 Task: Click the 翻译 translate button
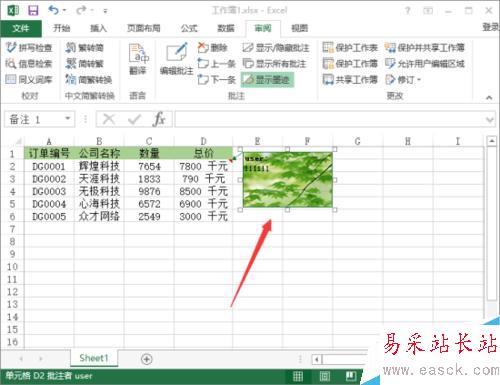[x=138, y=60]
